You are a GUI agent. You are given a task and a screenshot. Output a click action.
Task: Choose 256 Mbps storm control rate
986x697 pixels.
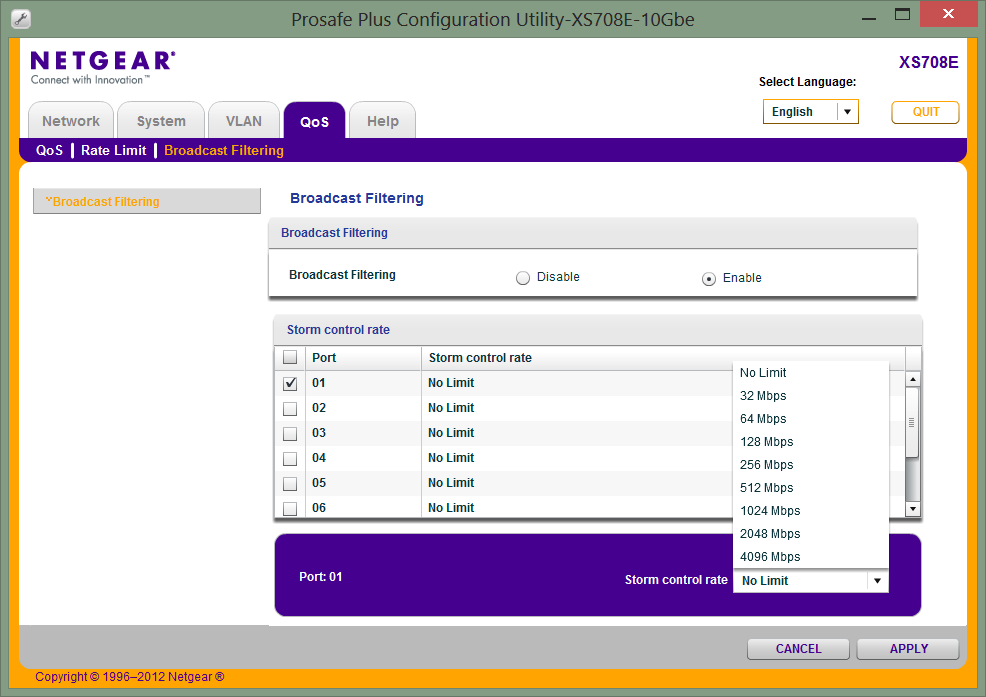[x=811, y=465]
